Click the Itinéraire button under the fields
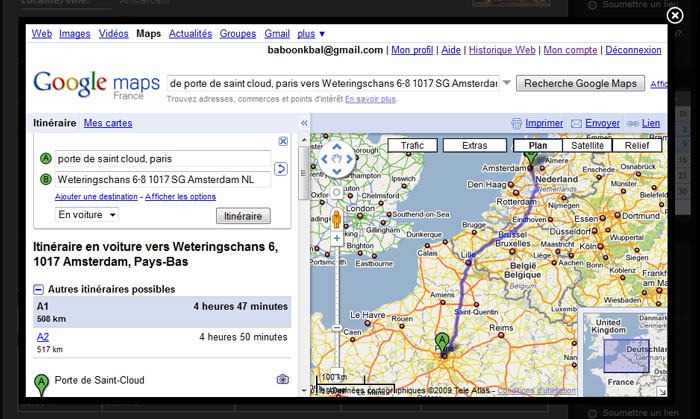 coord(243,216)
